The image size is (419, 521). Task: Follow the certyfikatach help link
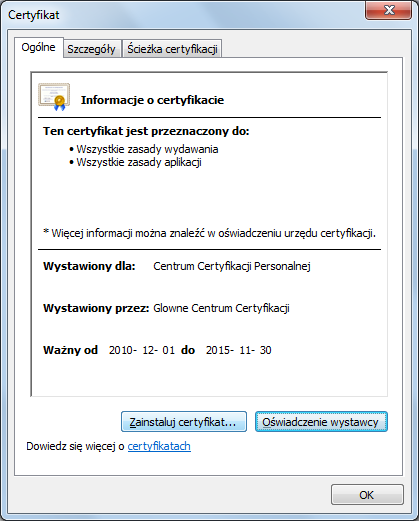click(159, 446)
